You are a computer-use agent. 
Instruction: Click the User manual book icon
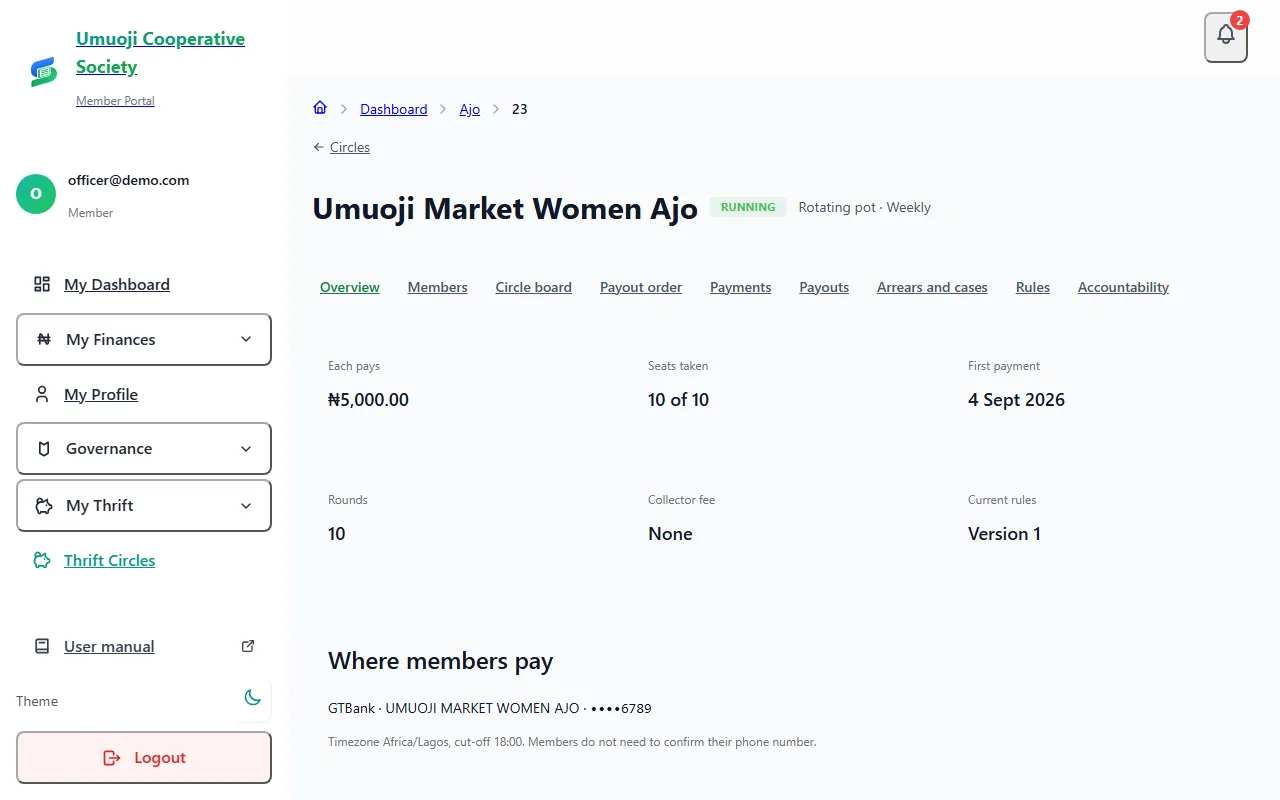point(42,646)
